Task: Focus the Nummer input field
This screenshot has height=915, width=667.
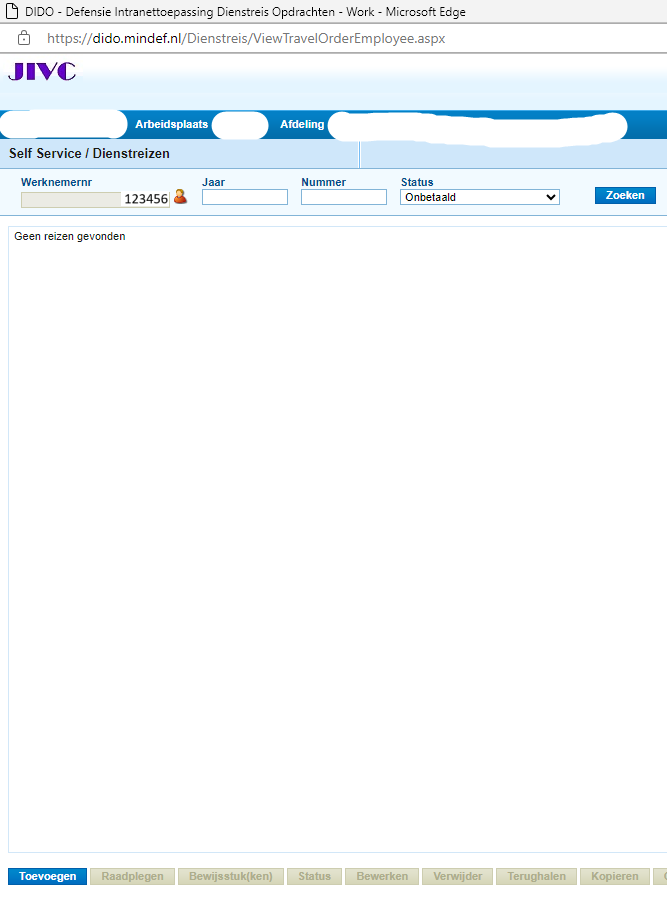Action: tap(343, 197)
